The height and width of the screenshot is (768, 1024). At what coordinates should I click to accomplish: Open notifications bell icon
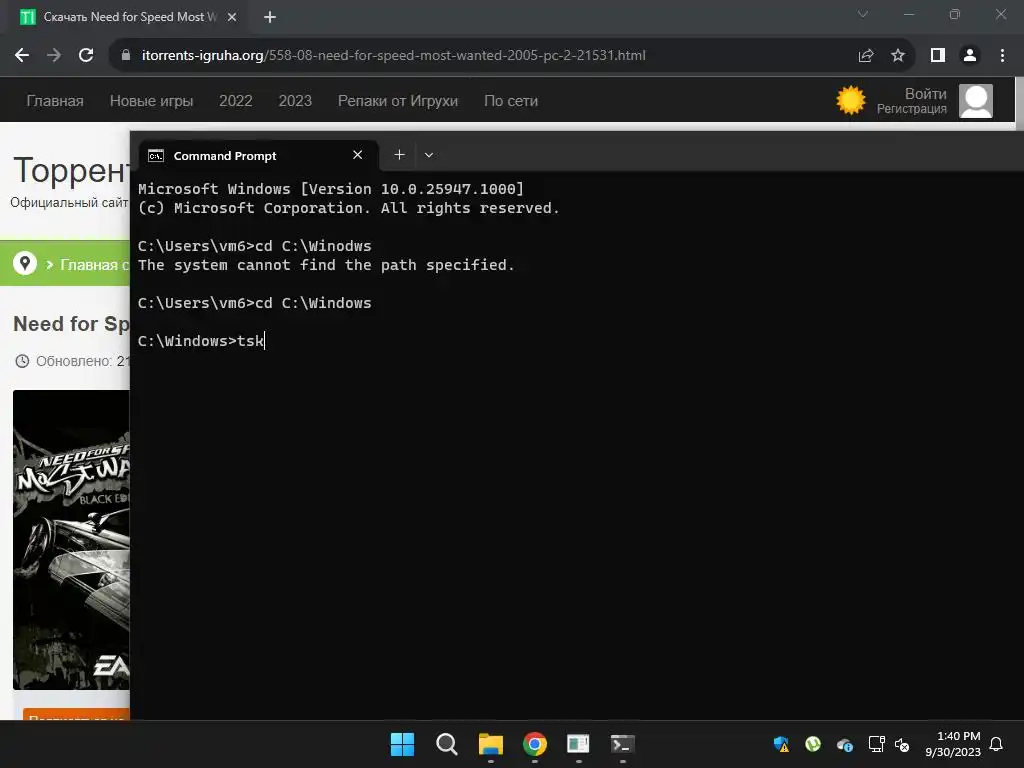coord(996,744)
